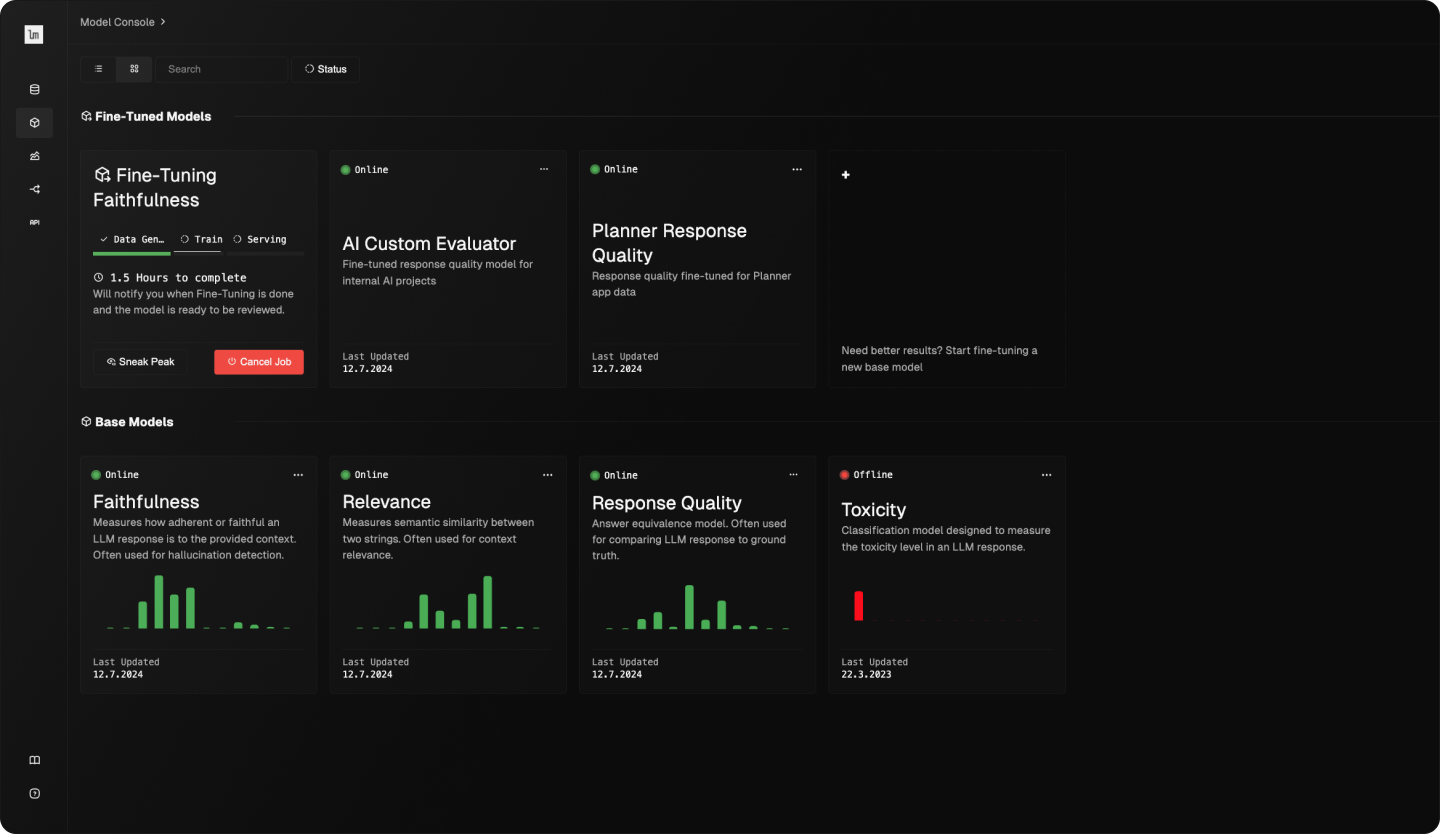Open the Relevance model card title
1440x834 pixels.
coord(386,502)
